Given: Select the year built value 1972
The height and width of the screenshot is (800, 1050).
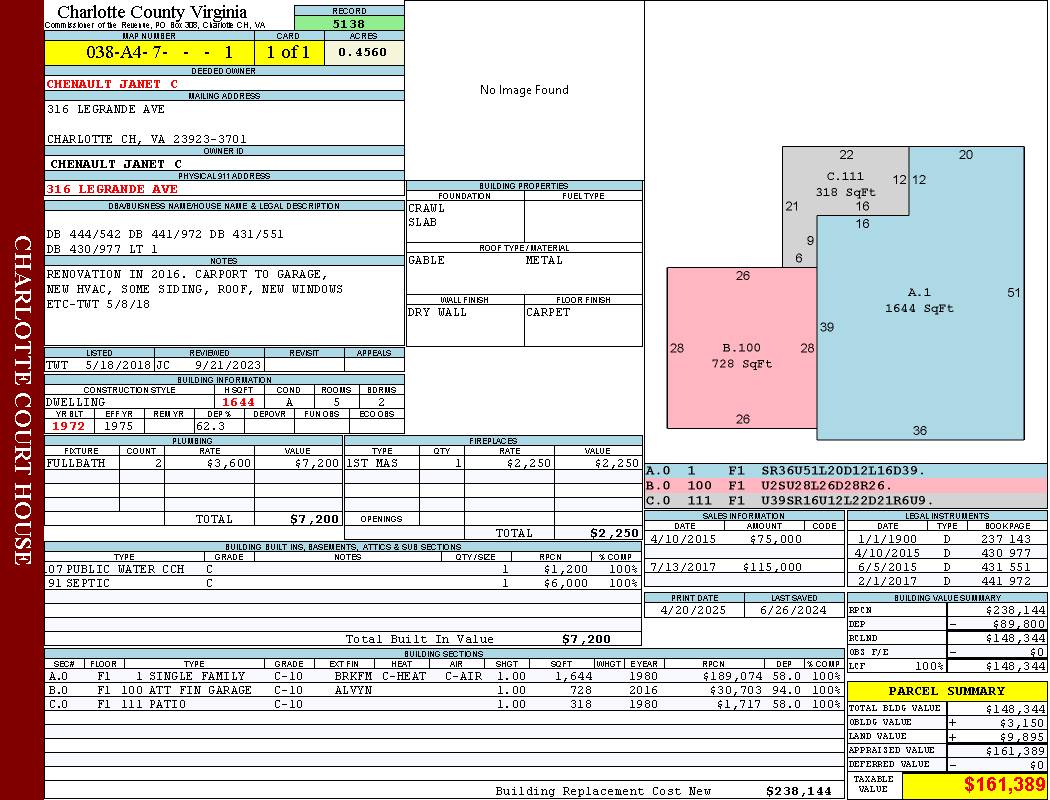Looking at the screenshot, I should pos(69,426).
